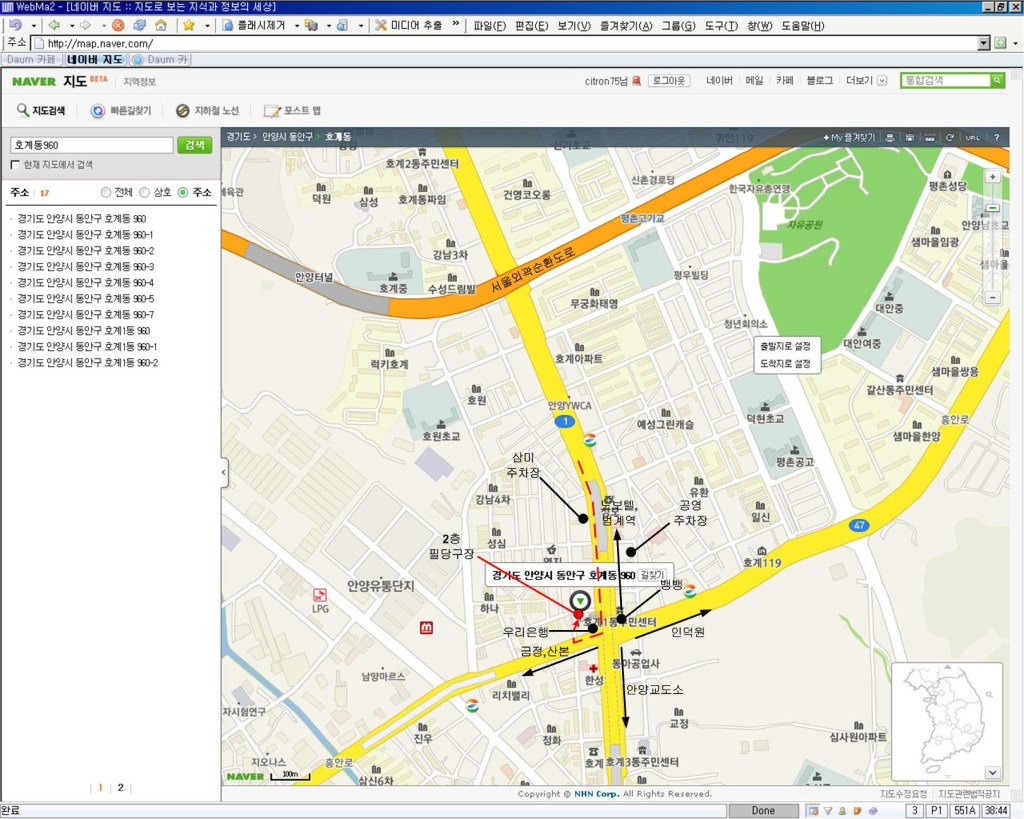Expand the 더보기 dropdown arrow in Naver header
Viewport: 1024px width, 819px height.
click(x=882, y=80)
